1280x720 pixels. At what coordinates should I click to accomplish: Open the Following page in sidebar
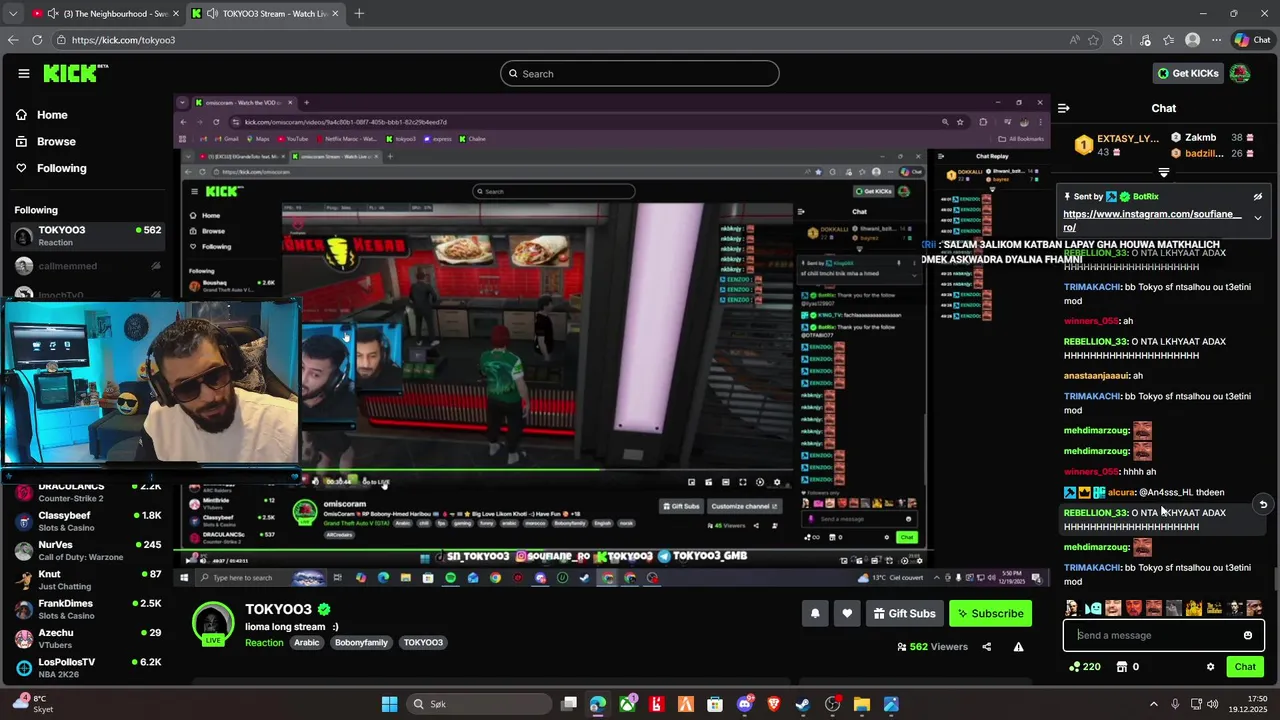[x=61, y=168]
